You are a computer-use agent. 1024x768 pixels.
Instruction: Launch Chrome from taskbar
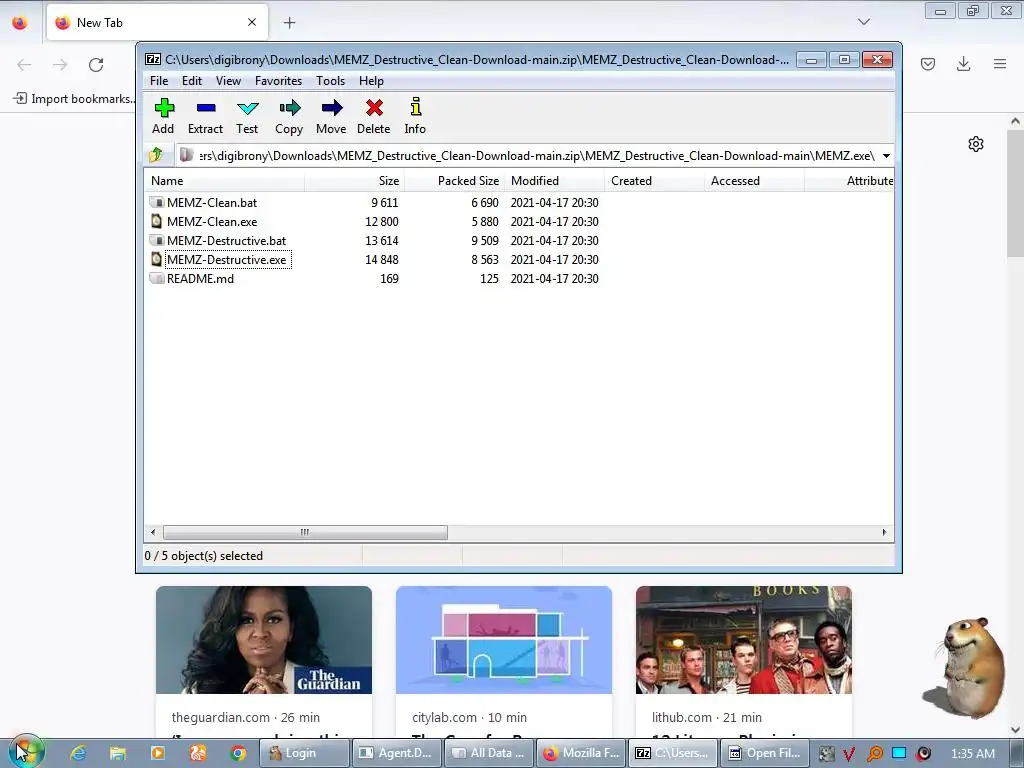pyautogui.click(x=238, y=753)
